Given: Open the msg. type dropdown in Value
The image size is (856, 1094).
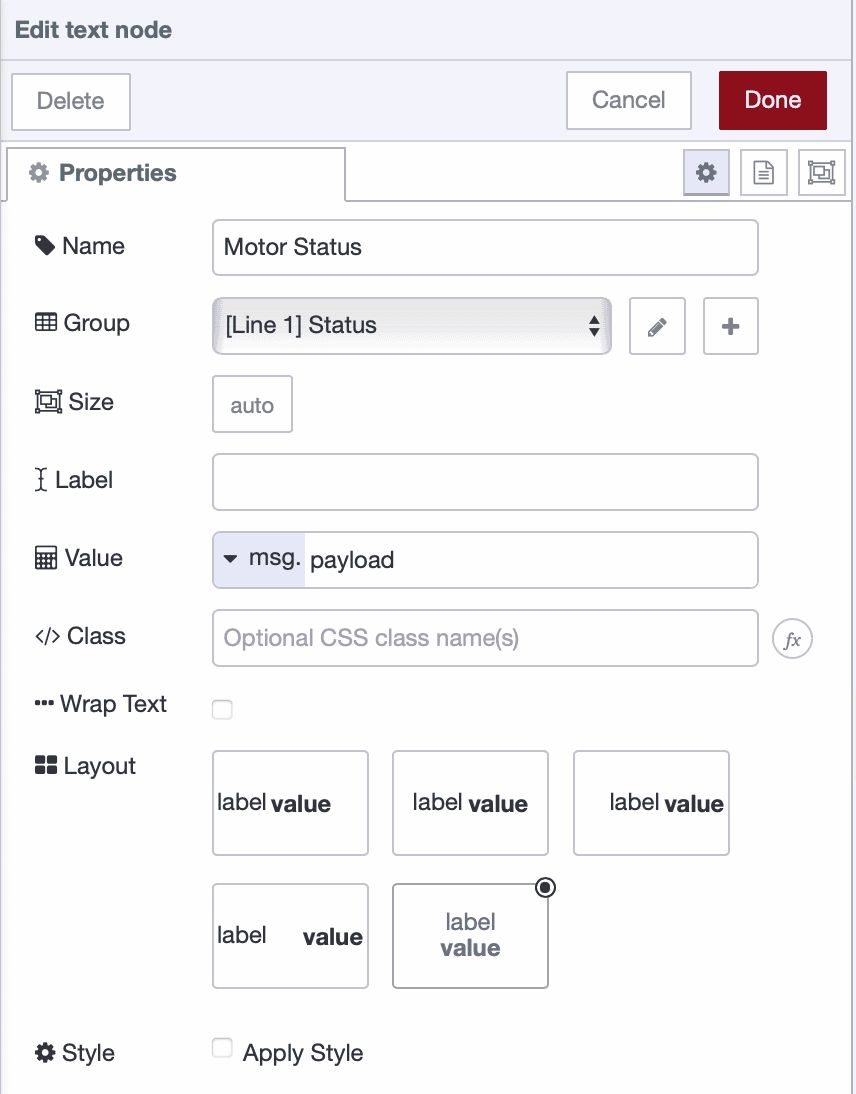Looking at the screenshot, I should (256, 560).
